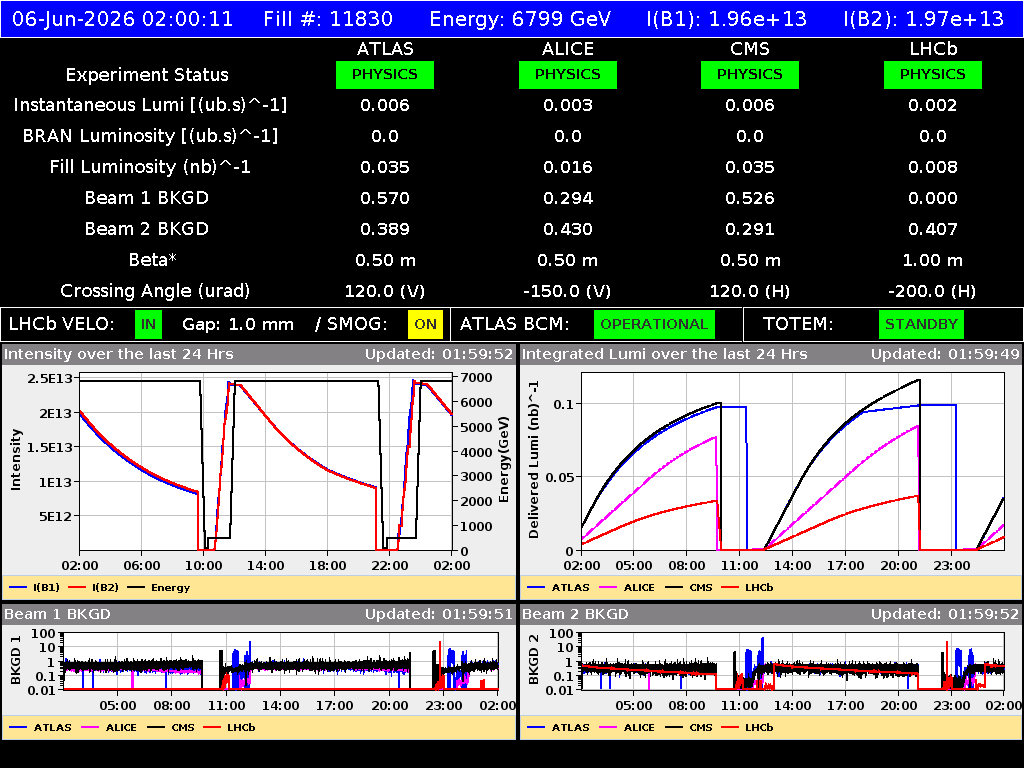Click the Integrated Lumi plot area
The height and width of the screenshot is (768, 1024).
tap(793, 462)
